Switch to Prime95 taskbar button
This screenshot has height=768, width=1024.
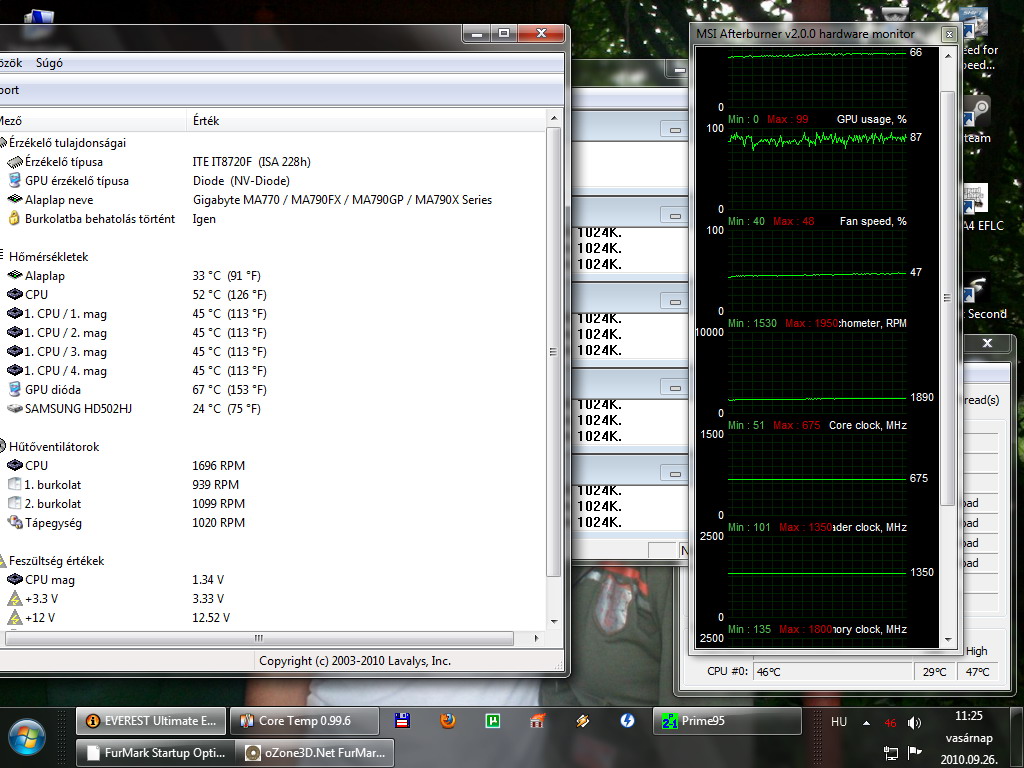[726, 721]
